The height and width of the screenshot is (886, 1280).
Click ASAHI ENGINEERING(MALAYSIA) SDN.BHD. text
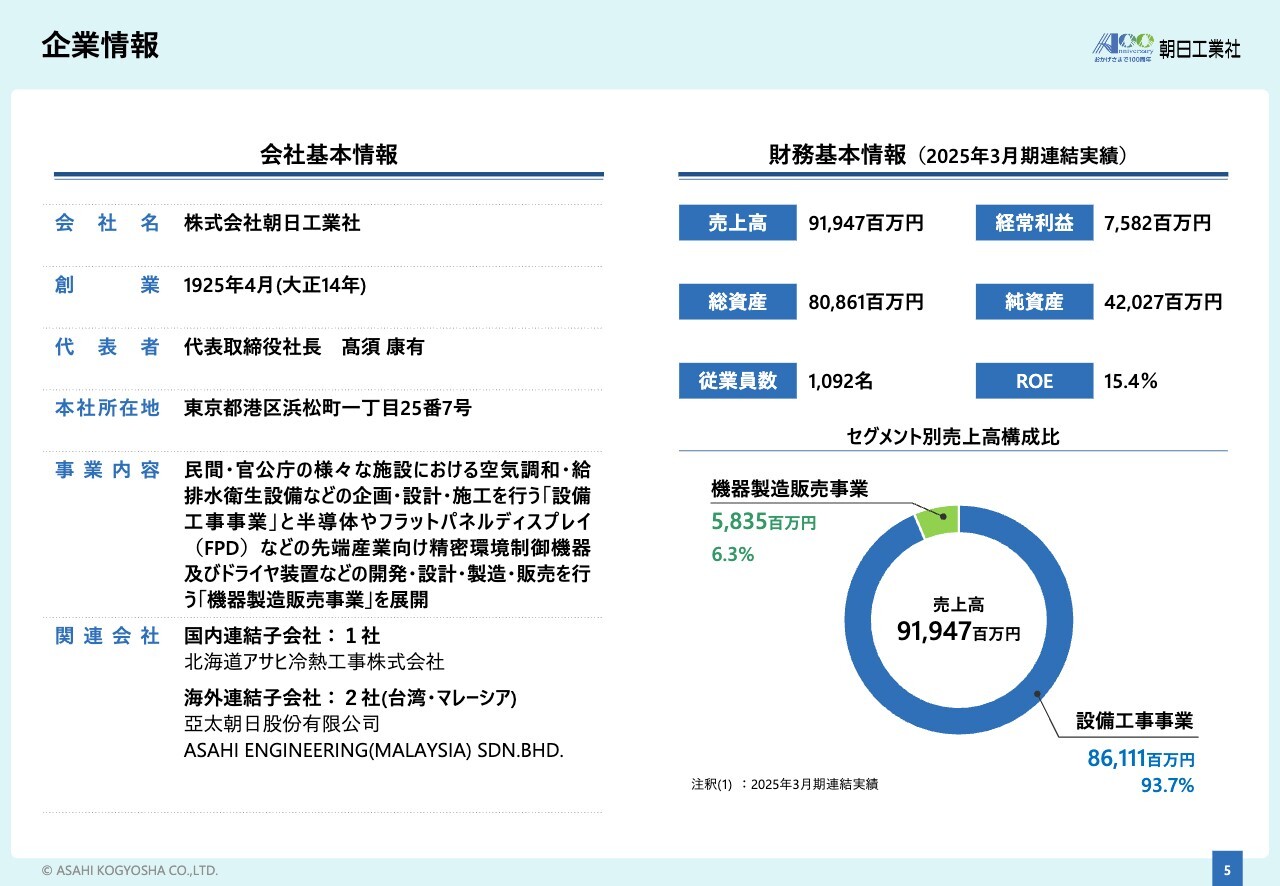pos(374,749)
